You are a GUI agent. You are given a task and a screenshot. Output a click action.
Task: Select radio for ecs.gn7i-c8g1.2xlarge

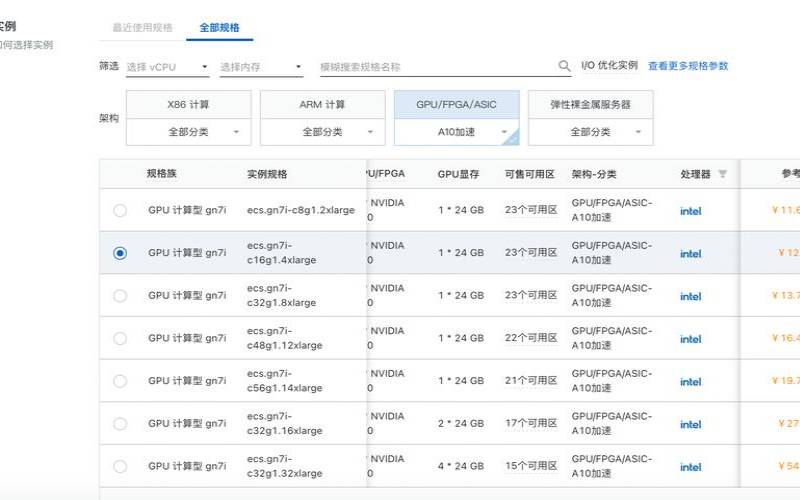coord(120,210)
